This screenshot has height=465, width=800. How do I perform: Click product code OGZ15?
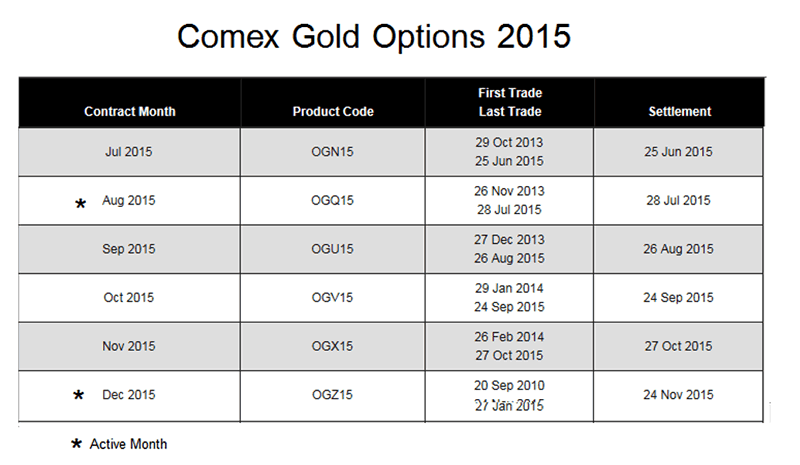point(333,395)
